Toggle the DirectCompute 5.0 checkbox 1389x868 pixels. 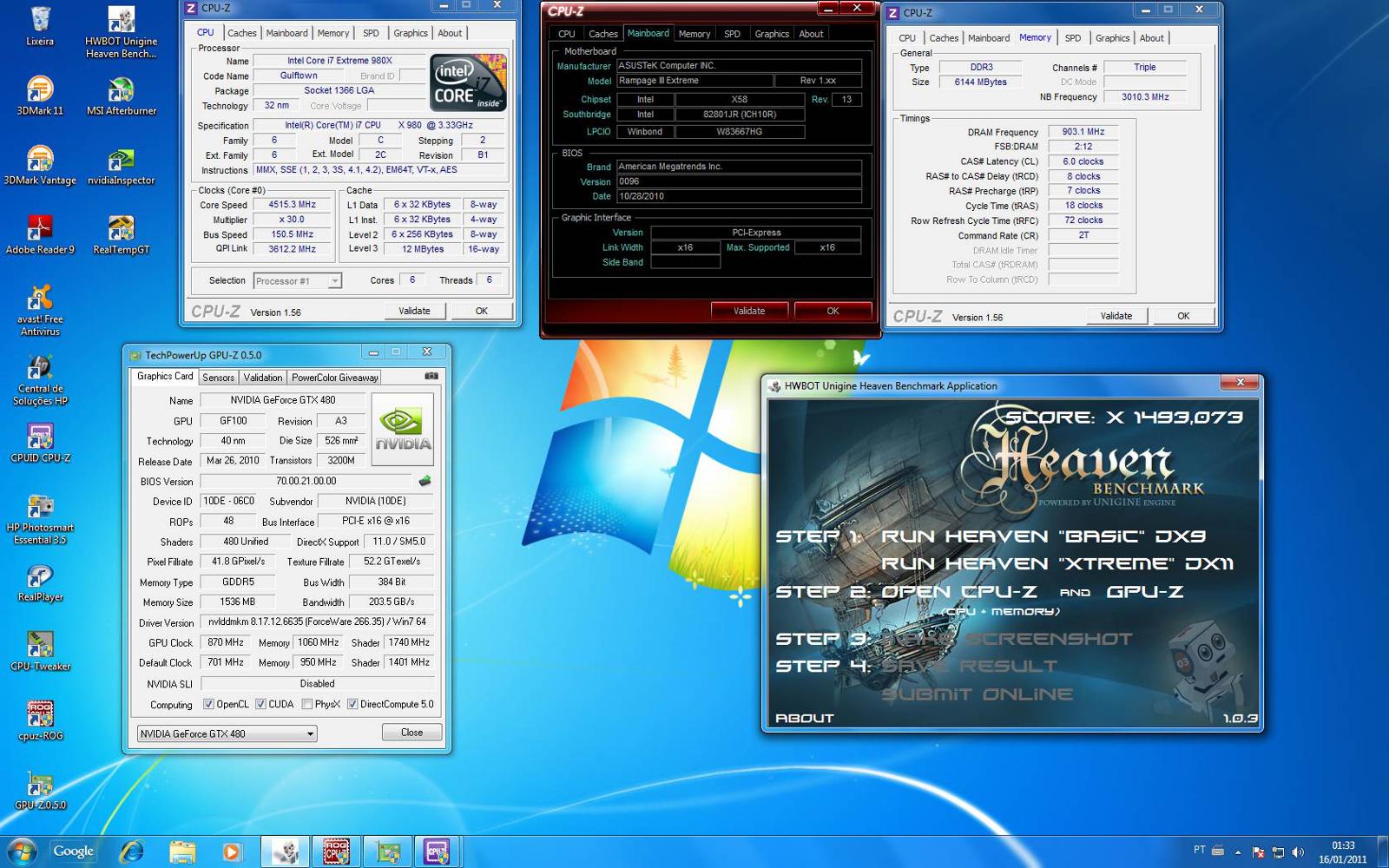pyautogui.click(x=352, y=704)
